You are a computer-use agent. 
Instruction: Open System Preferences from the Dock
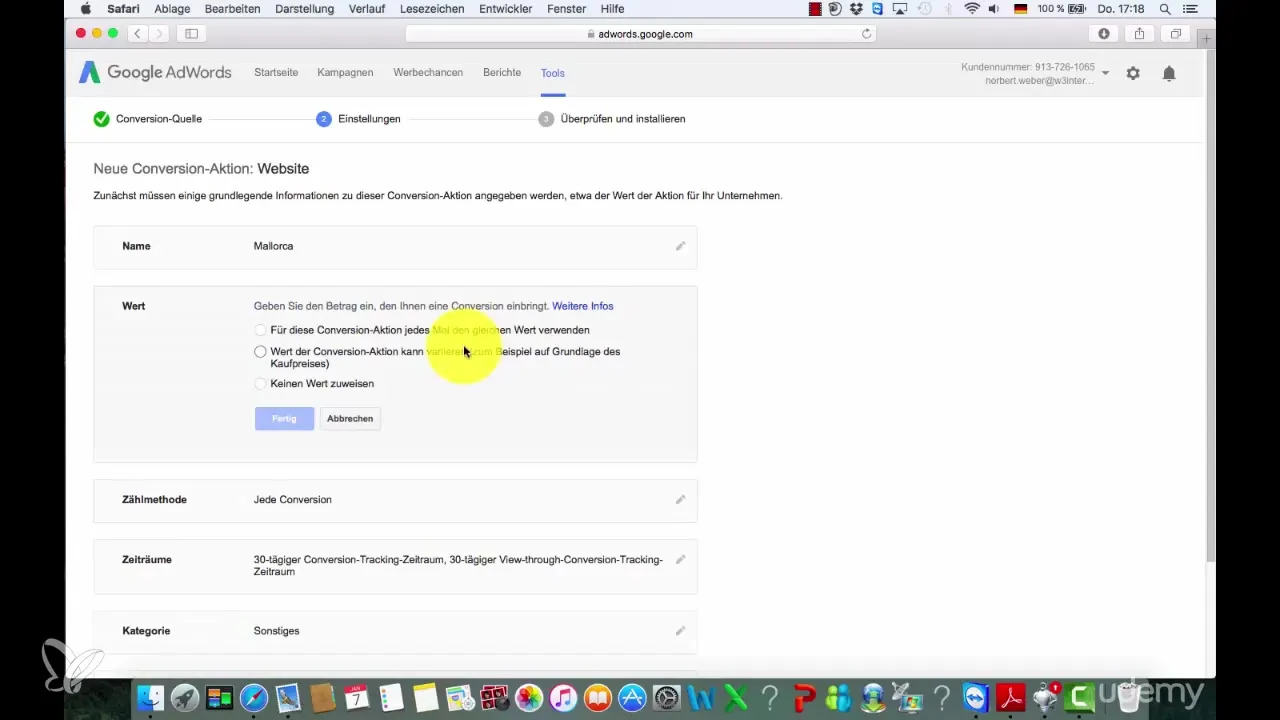pos(666,697)
